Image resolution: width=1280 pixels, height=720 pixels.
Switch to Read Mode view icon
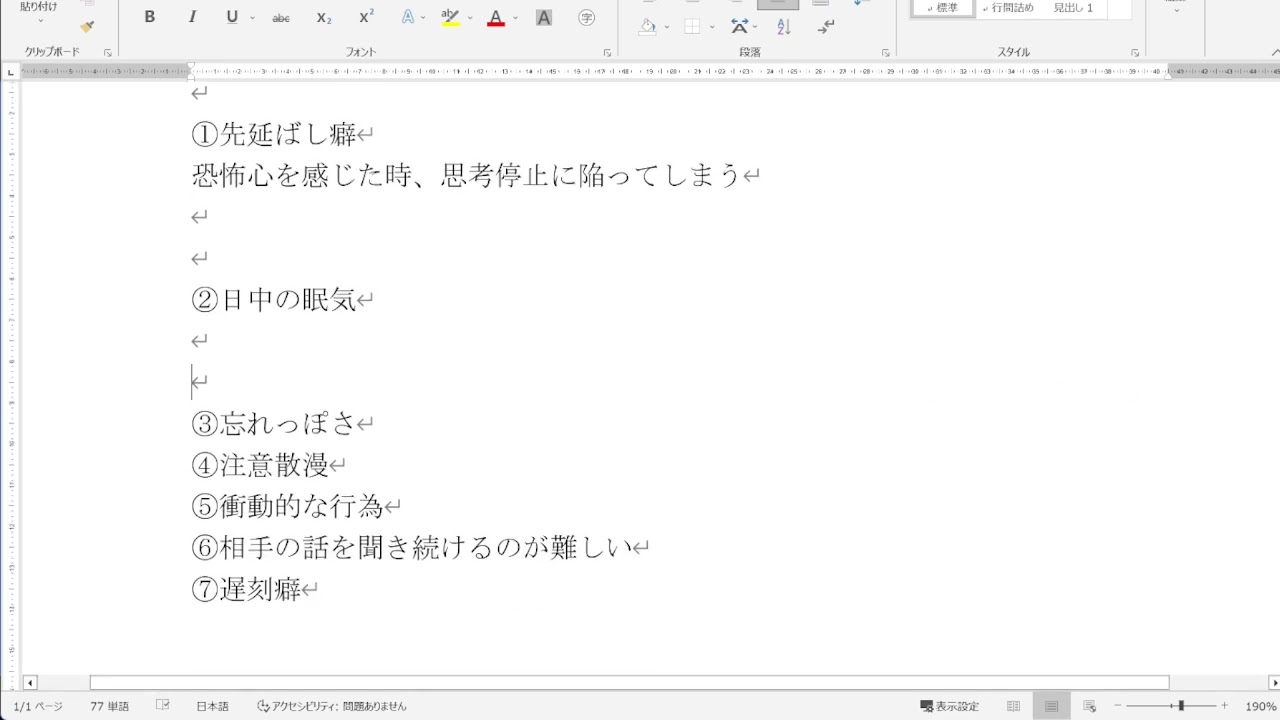click(x=1014, y=706)
